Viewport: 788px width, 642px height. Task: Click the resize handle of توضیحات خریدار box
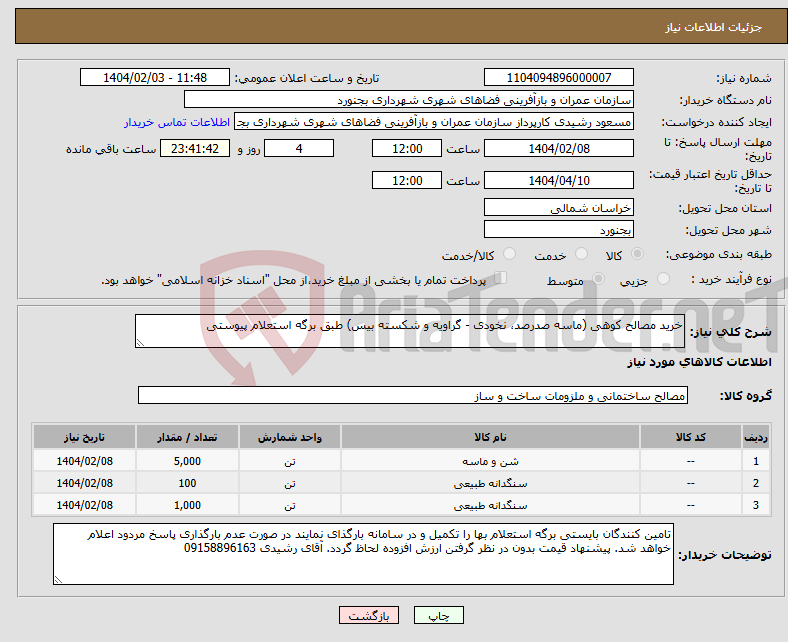[58, 580]
